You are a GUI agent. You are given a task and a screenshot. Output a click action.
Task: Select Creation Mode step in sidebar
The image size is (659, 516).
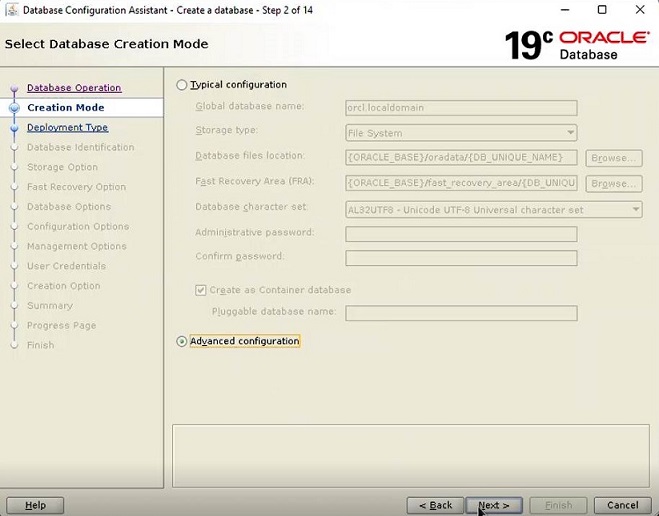pyautogui.click(x=66, y=108)
